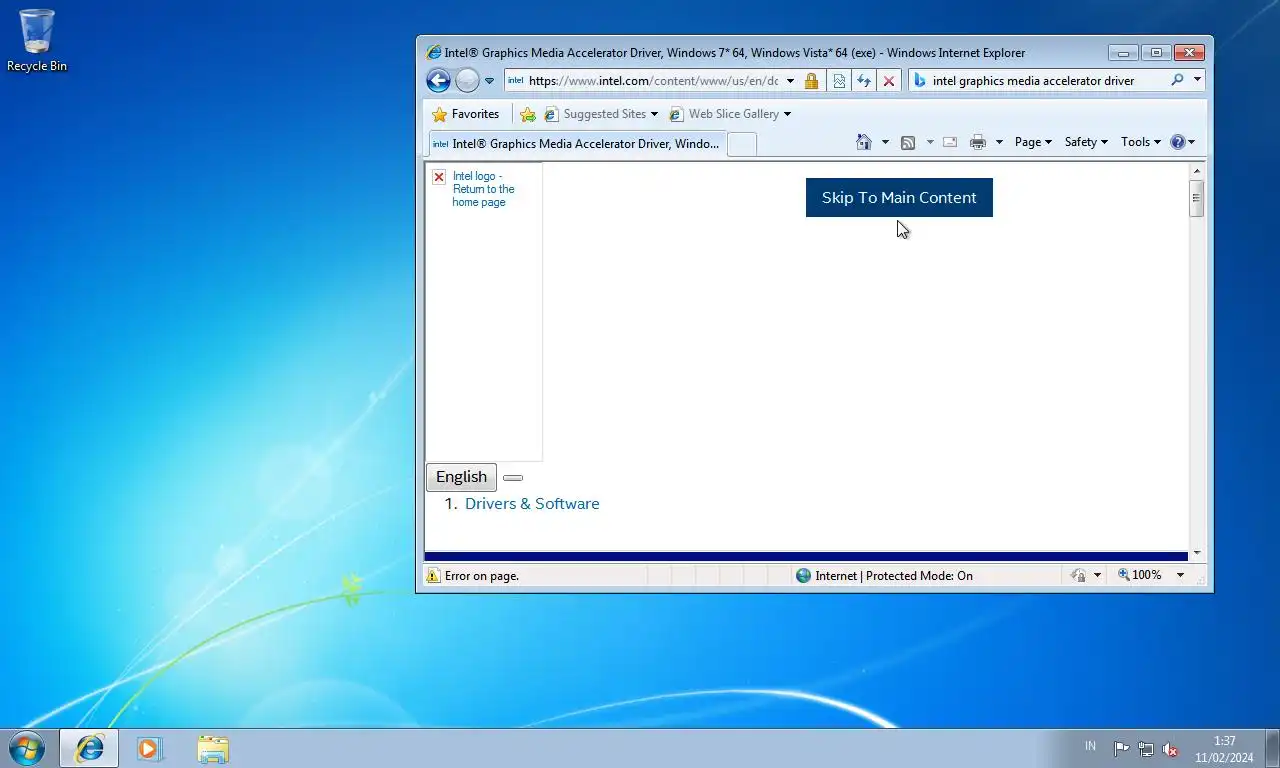Open search provider dropdown arrow
This screenshot has height=768, width=1280.
click(1197, 81)
